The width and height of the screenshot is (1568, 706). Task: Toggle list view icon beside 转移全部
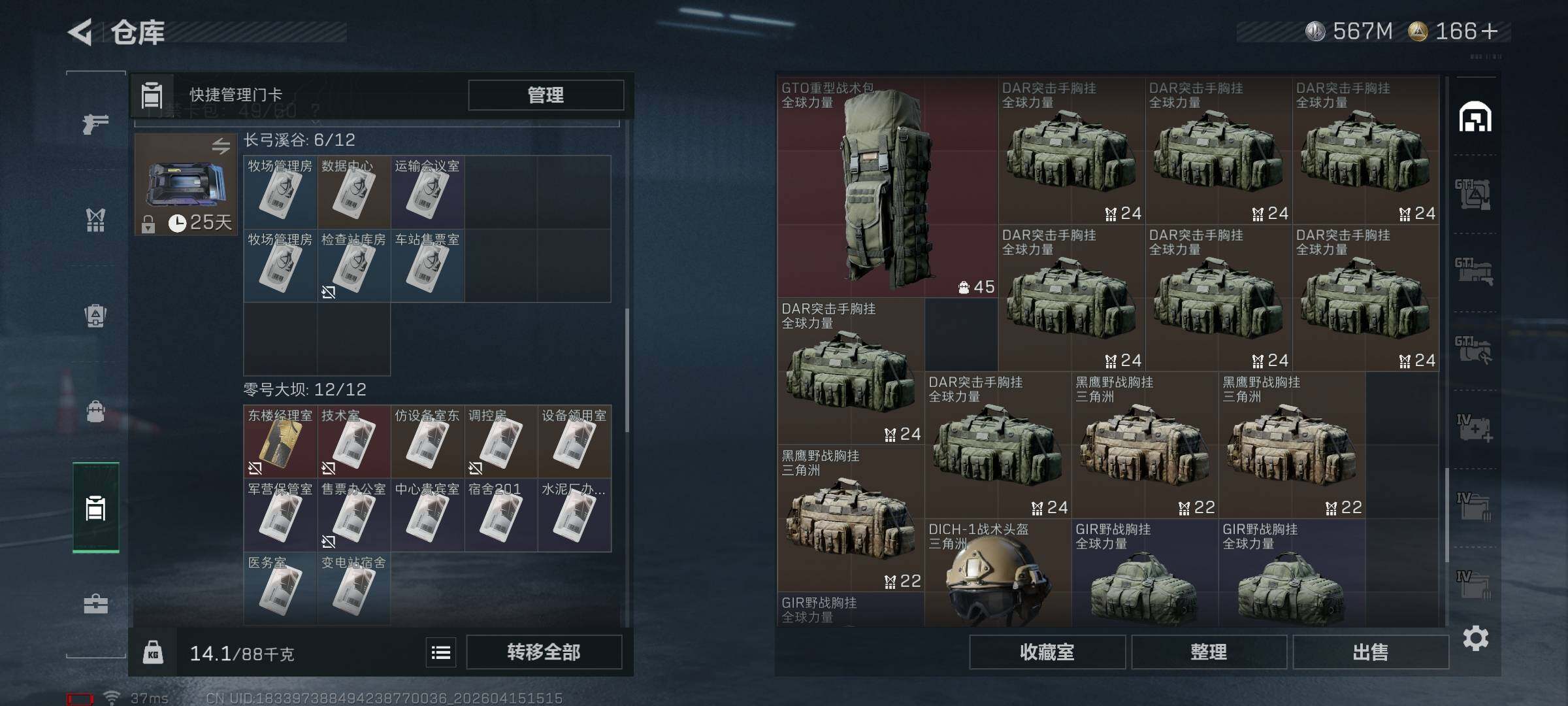click(x=441, y=652)
